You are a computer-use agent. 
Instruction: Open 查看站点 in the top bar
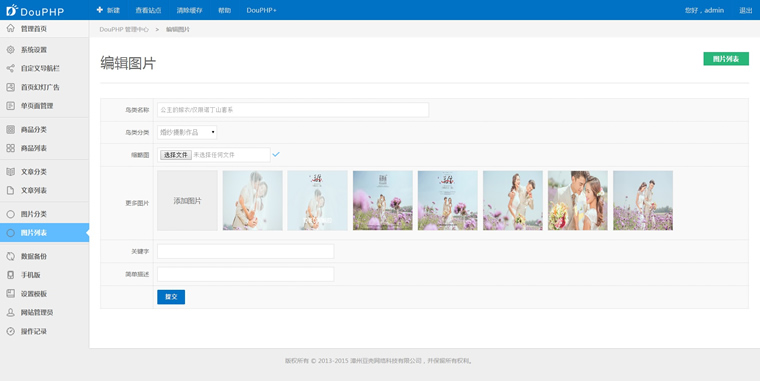coord(148,10)
